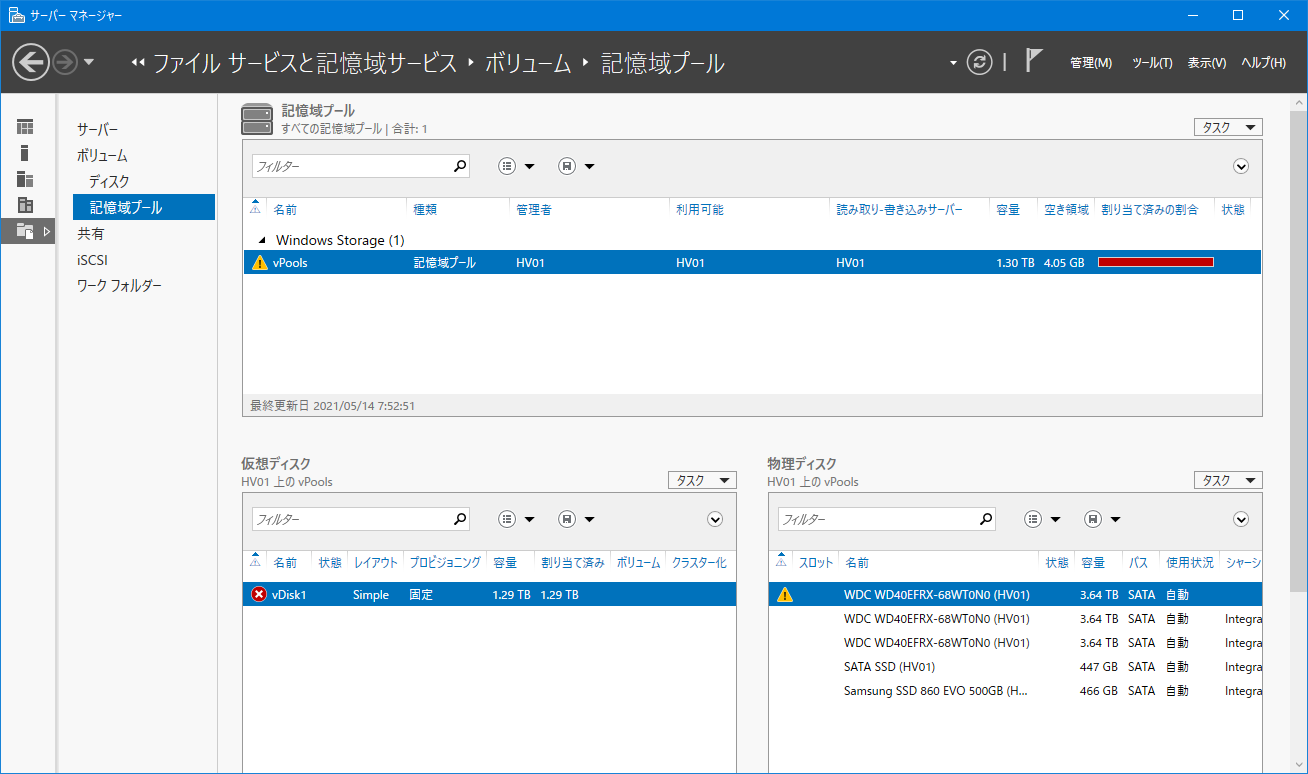Click the red allocation bar for vPools
This screenshot has width=1308, height=774.
pos(1155,262)
